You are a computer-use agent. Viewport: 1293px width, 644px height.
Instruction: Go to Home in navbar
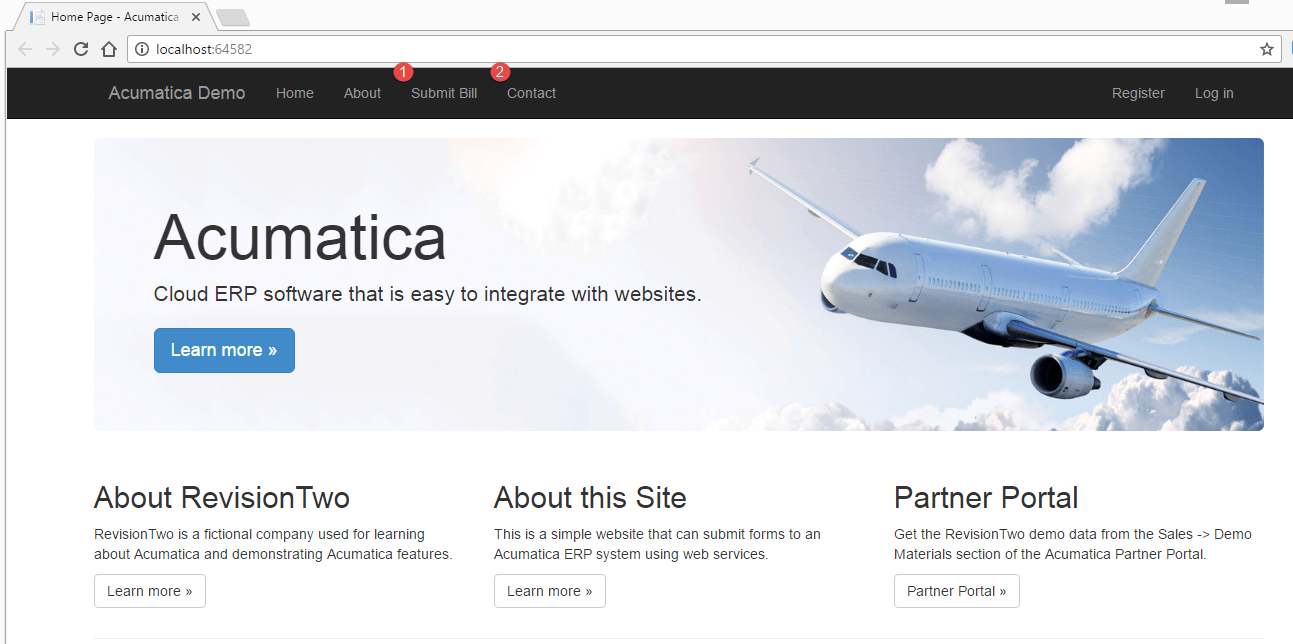(x=295, y=93)
